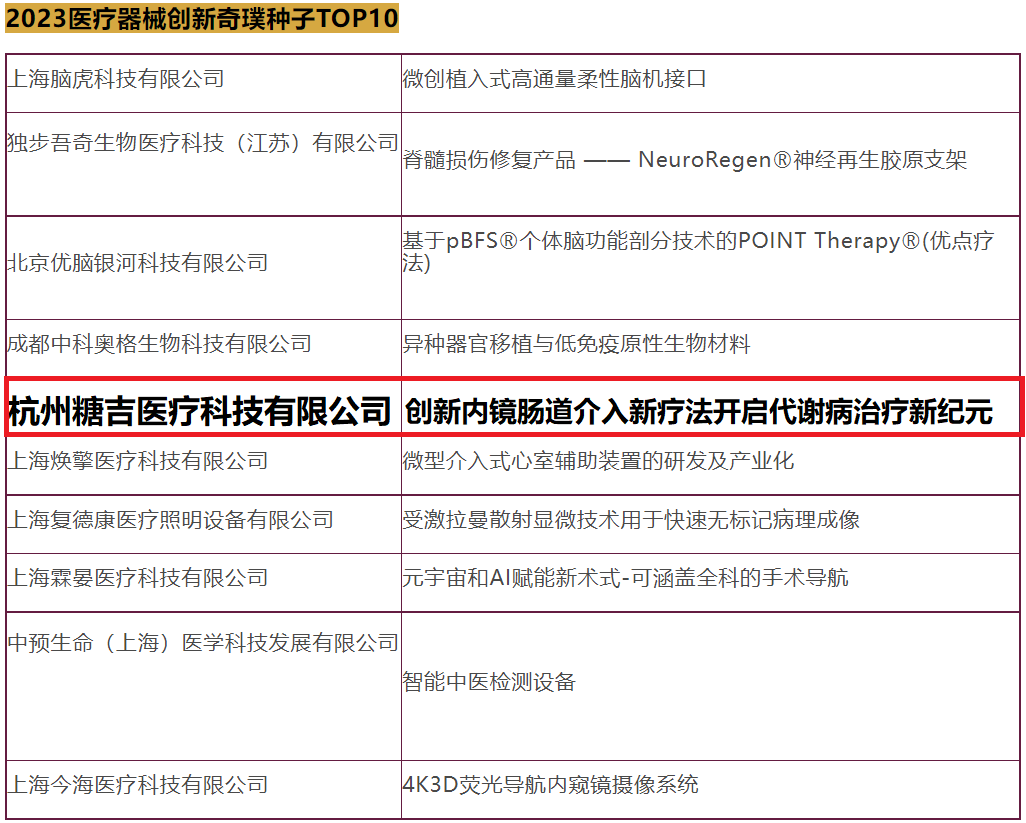This screenshot has width=1026, height=823.
Task: Select the text 4K3D荧光导航内窥镜摄像系统
Action: [550, 785]
